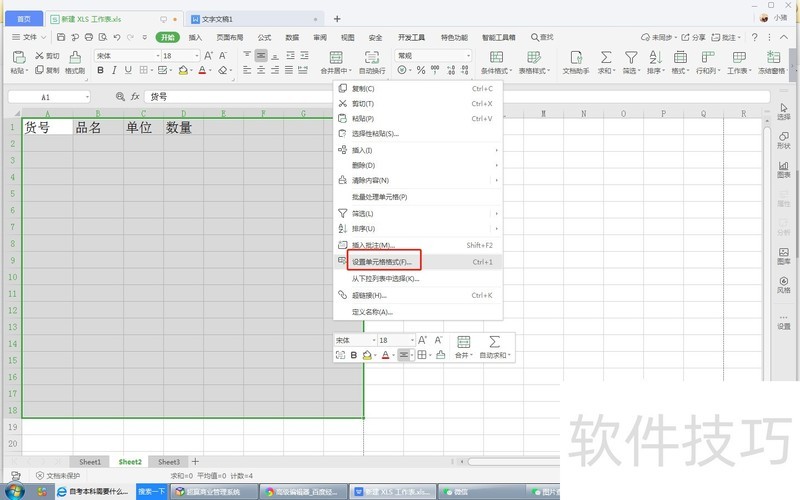Click 设置单元格格式 in the context menu

(381, 262)
